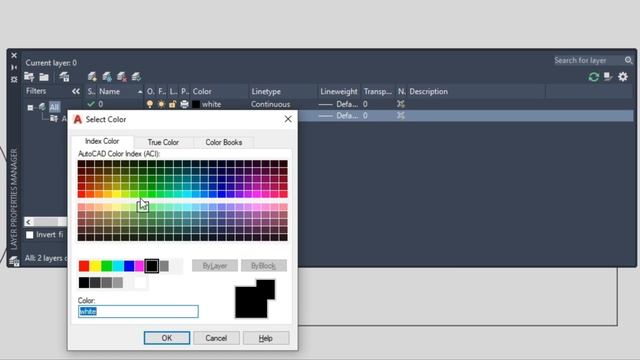The width and height of the screenshot is (640, 360).
Task: Pick the green standard color swatch
Action: point(107,266)
